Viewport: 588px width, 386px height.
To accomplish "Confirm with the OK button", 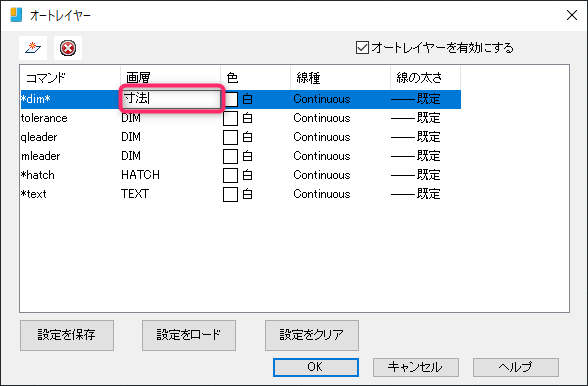I will (316, 367).
